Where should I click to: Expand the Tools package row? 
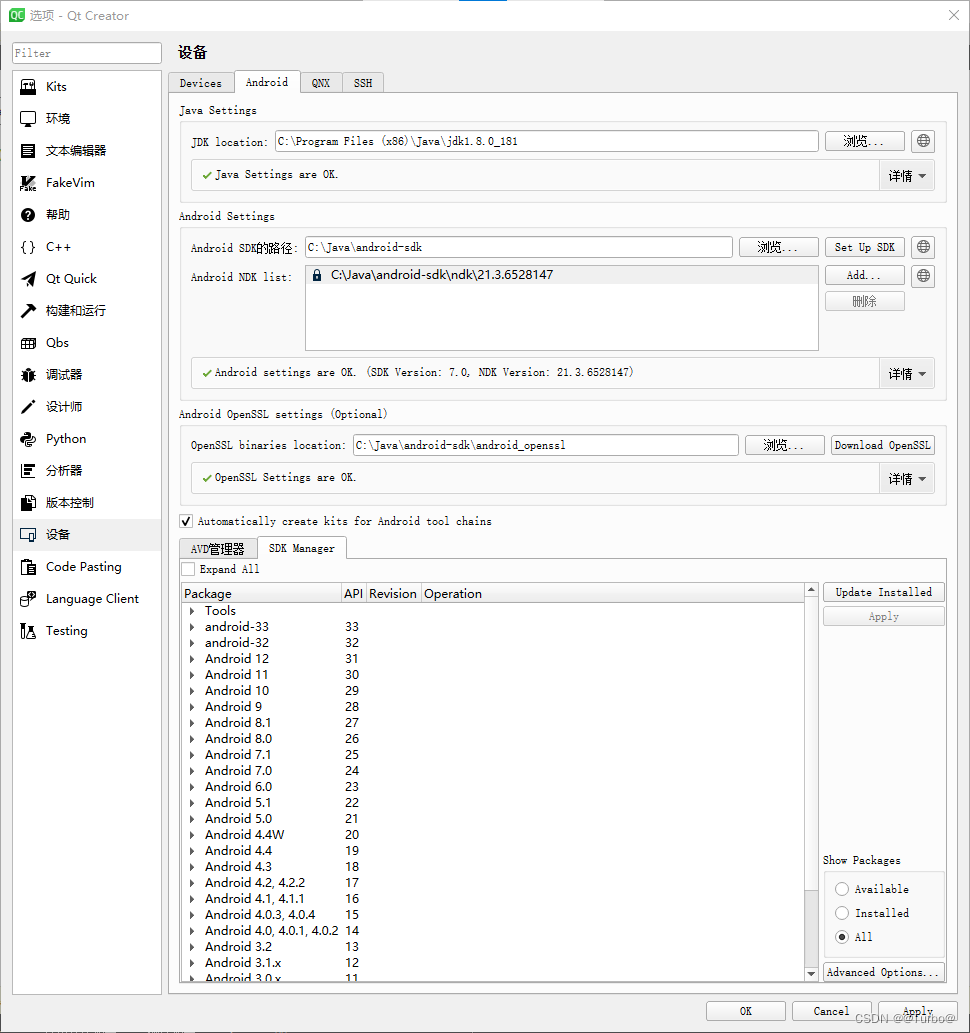192,611
